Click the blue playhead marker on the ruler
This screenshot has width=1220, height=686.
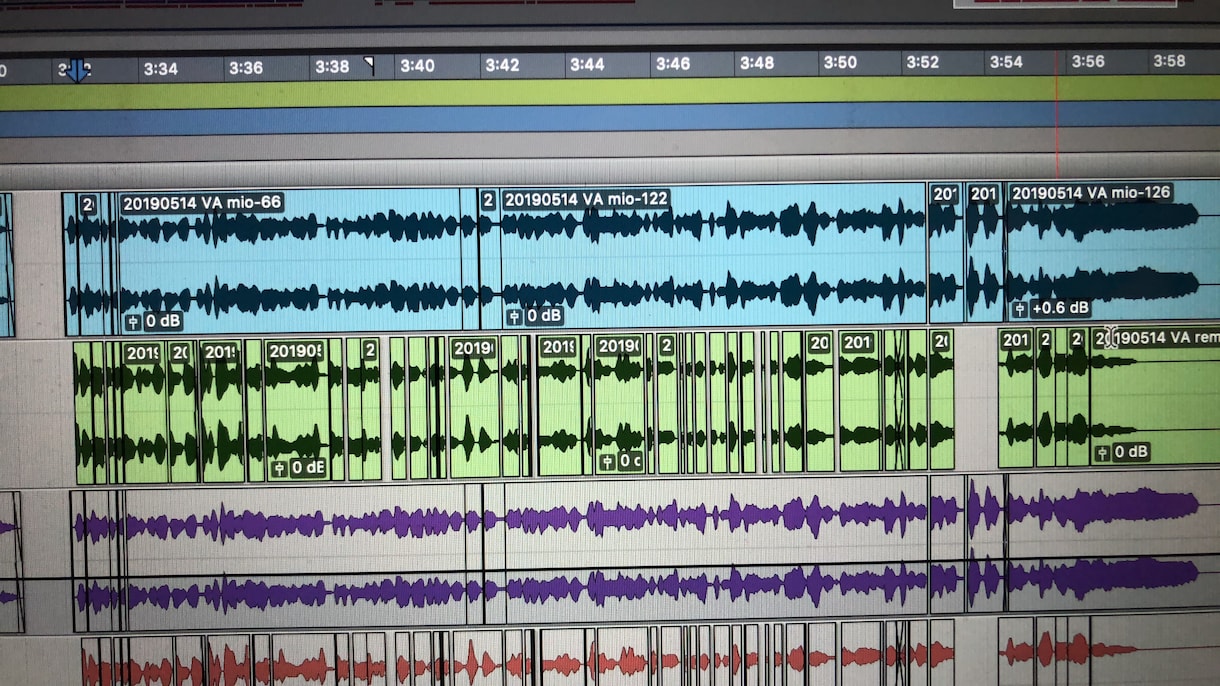coord(76,70)
